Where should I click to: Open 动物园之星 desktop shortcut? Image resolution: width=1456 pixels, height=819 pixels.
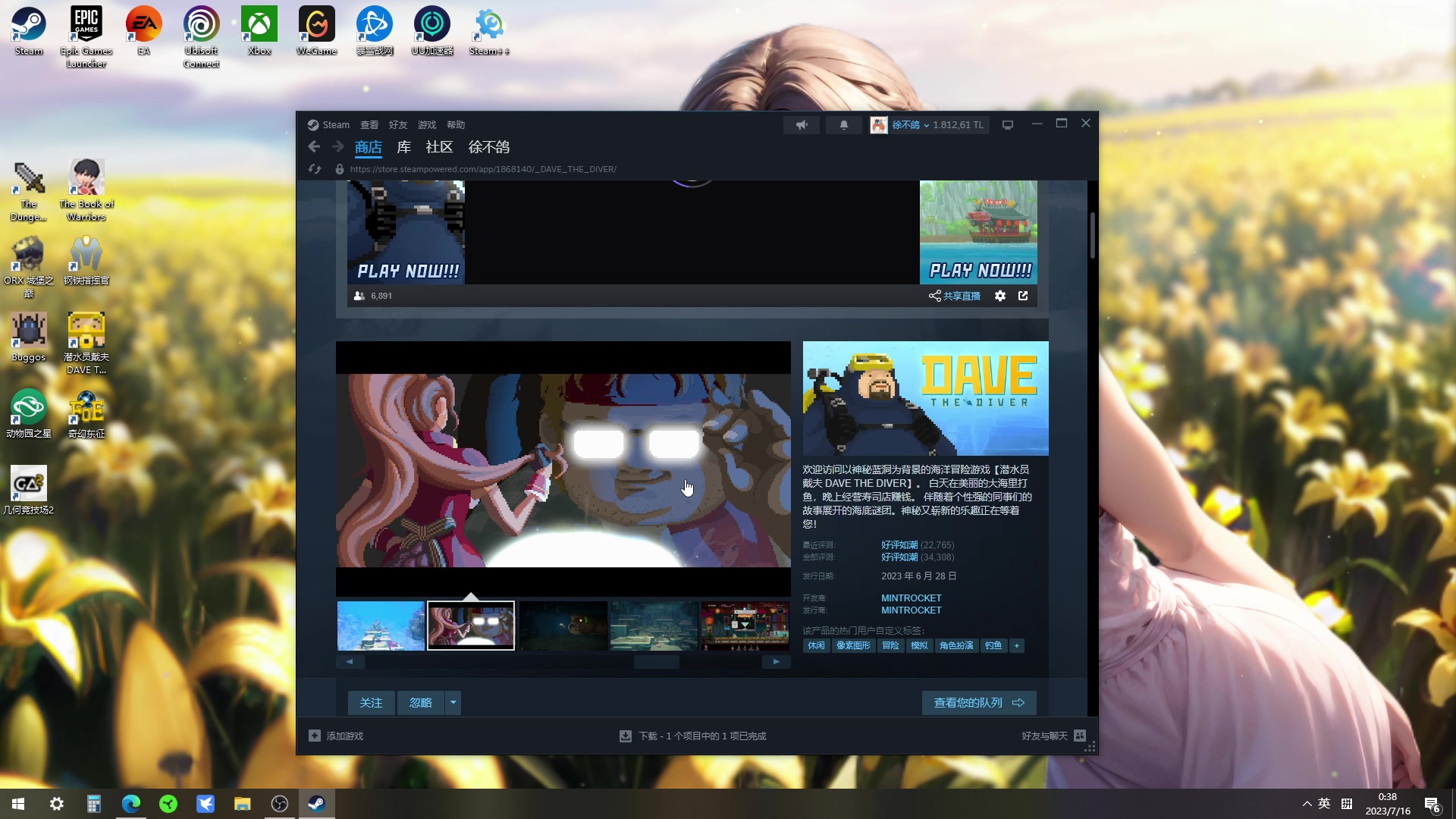(x=29, y=414)
